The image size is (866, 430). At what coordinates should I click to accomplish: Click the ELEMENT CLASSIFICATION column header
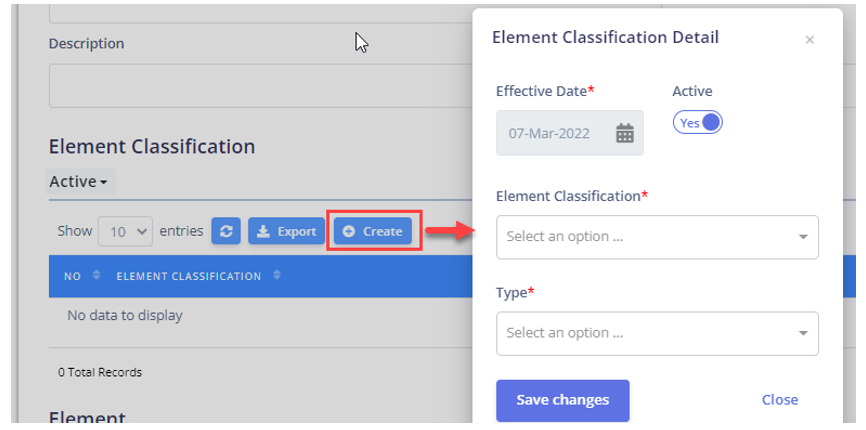pos(189,276)
